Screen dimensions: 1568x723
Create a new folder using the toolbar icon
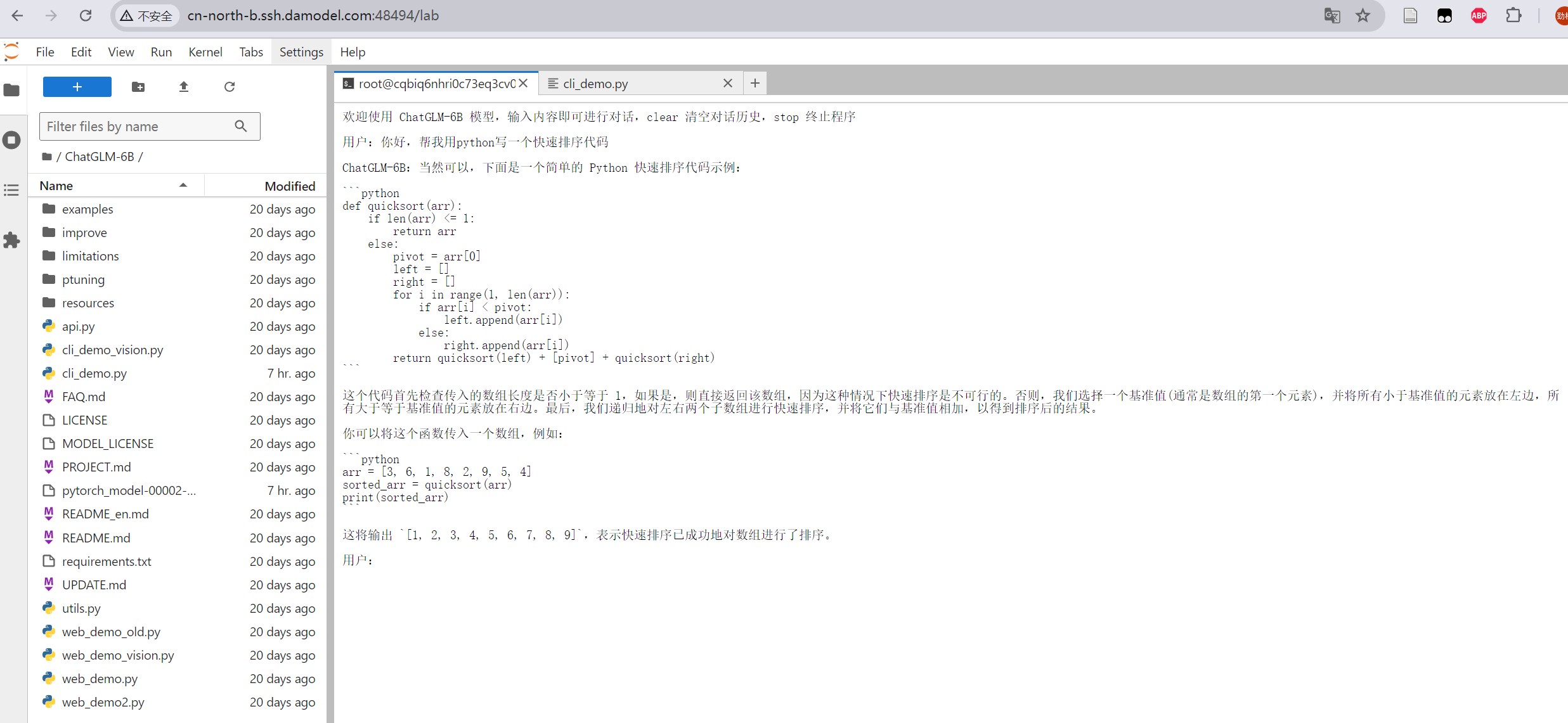click(x=138, y=87)
